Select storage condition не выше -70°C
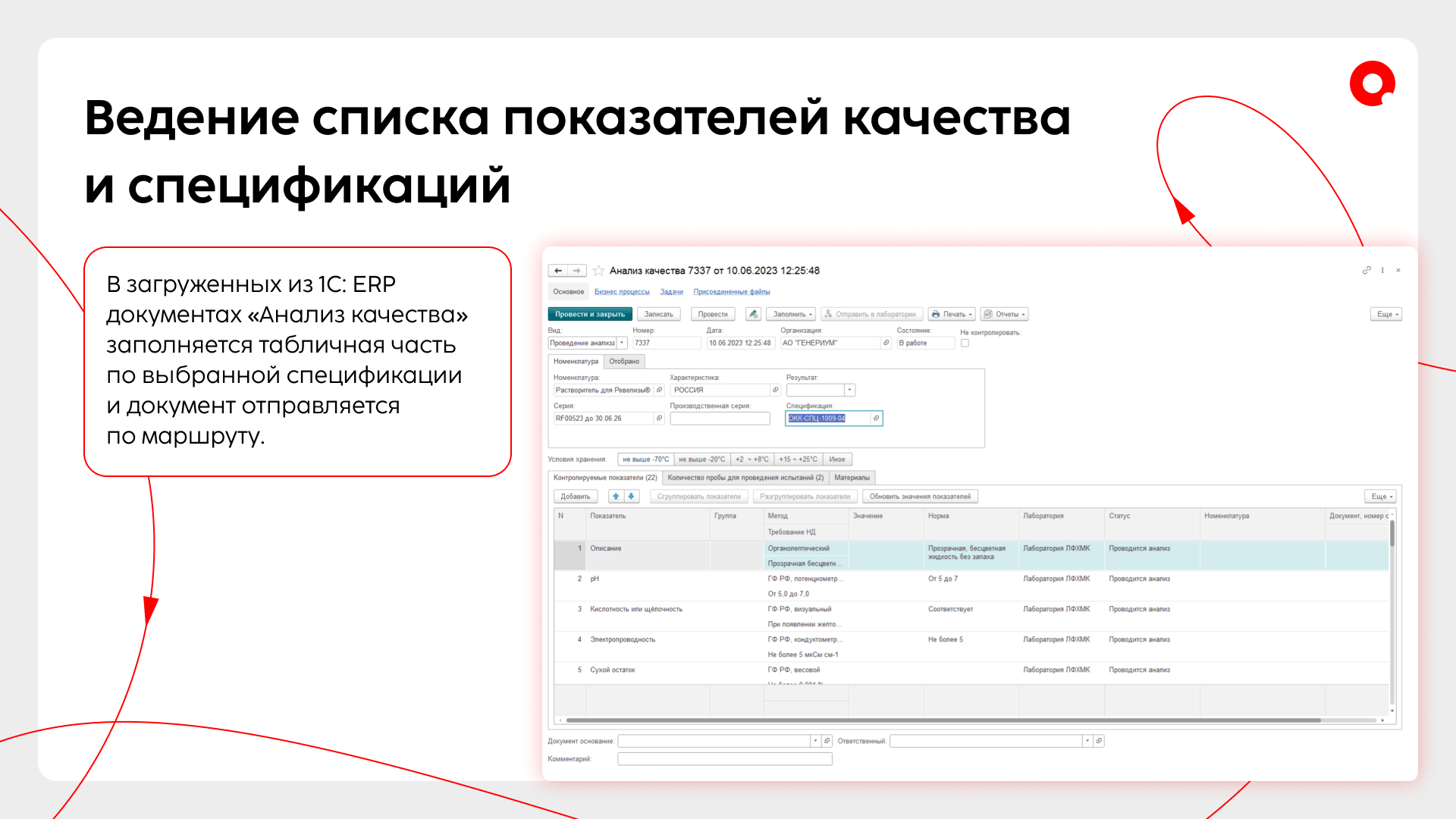The height and width of the screenshot is (819, 1456). coord(645,460)
